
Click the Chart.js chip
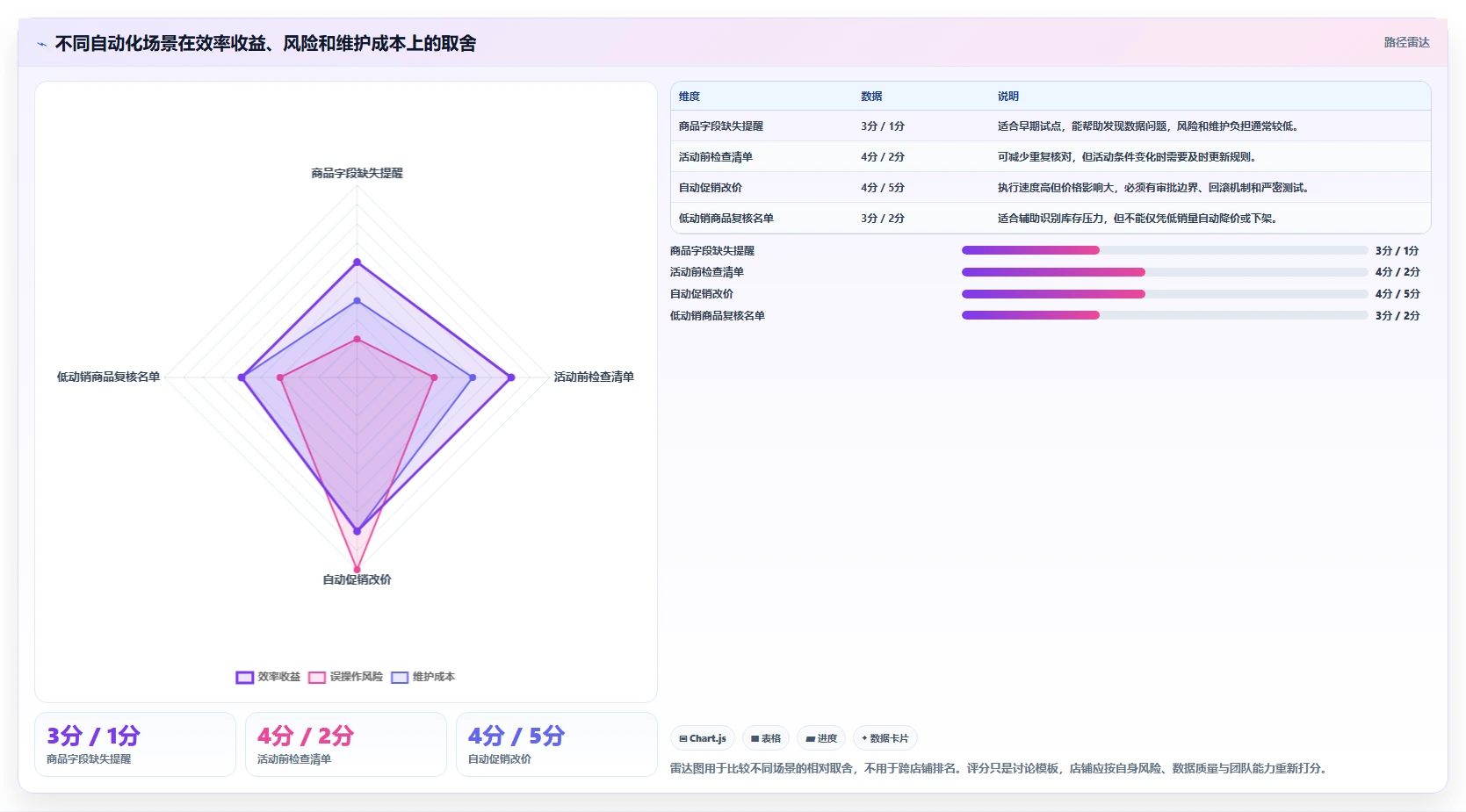pyautogui.click(x=703, y=738)
